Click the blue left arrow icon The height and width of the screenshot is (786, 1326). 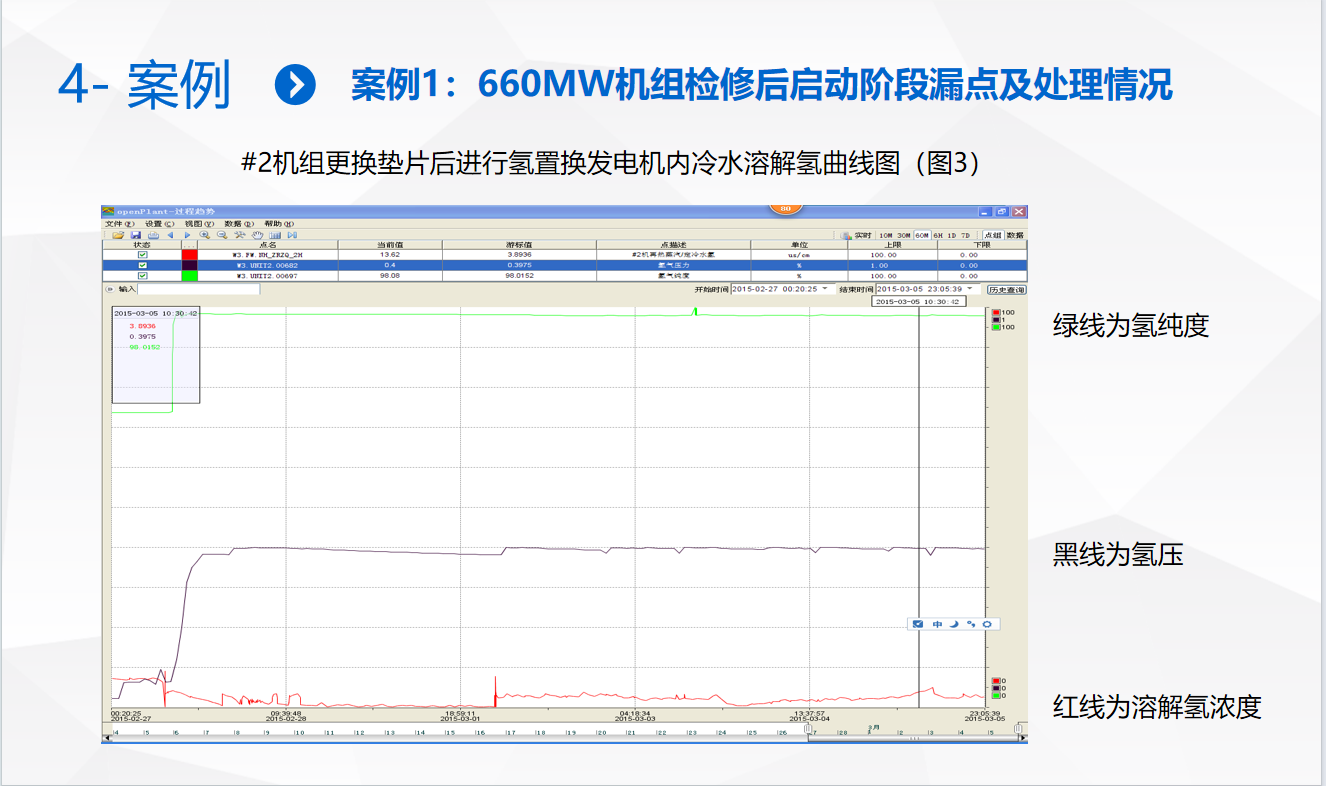tap(170, 235)
